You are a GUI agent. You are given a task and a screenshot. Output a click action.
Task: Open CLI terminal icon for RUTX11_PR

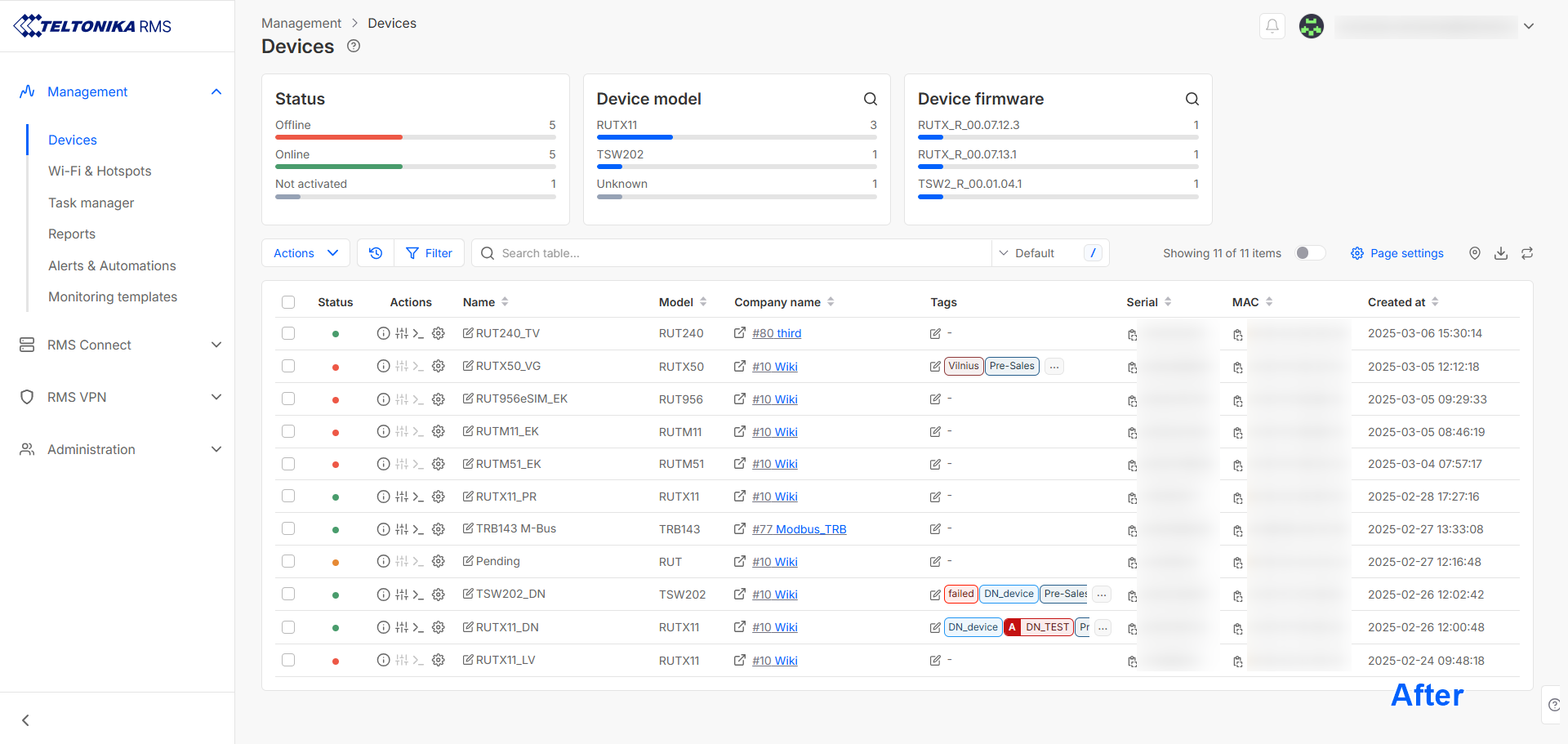coord(418,497)
